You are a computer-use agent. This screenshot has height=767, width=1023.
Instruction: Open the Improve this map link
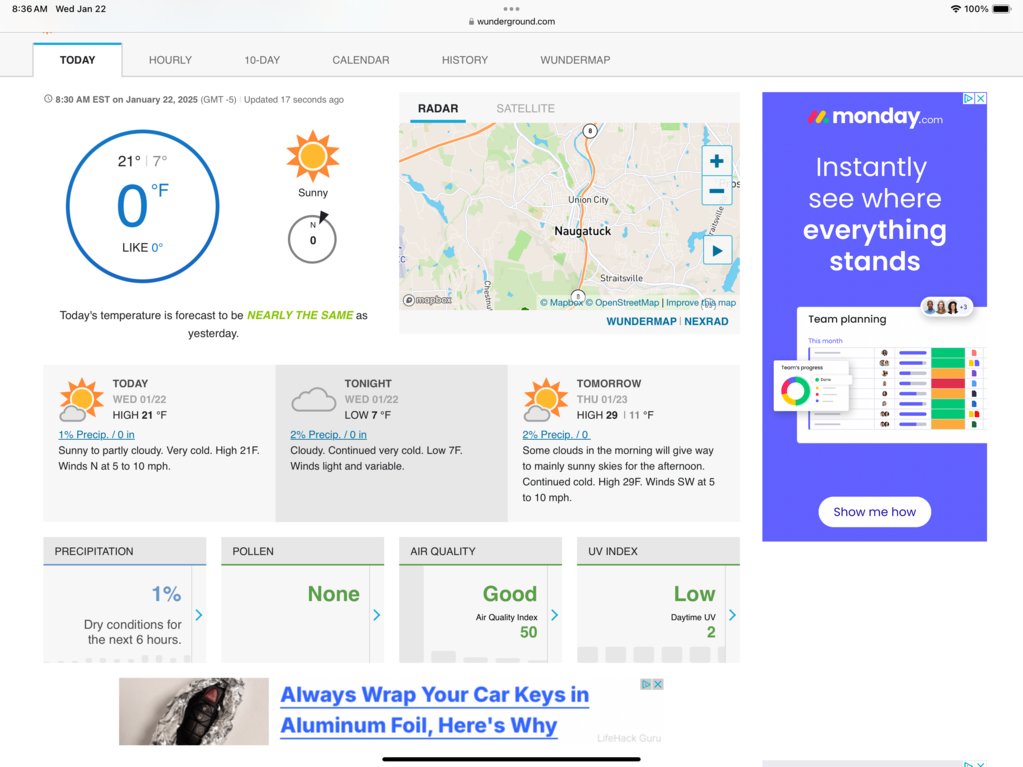pos(701,303)
